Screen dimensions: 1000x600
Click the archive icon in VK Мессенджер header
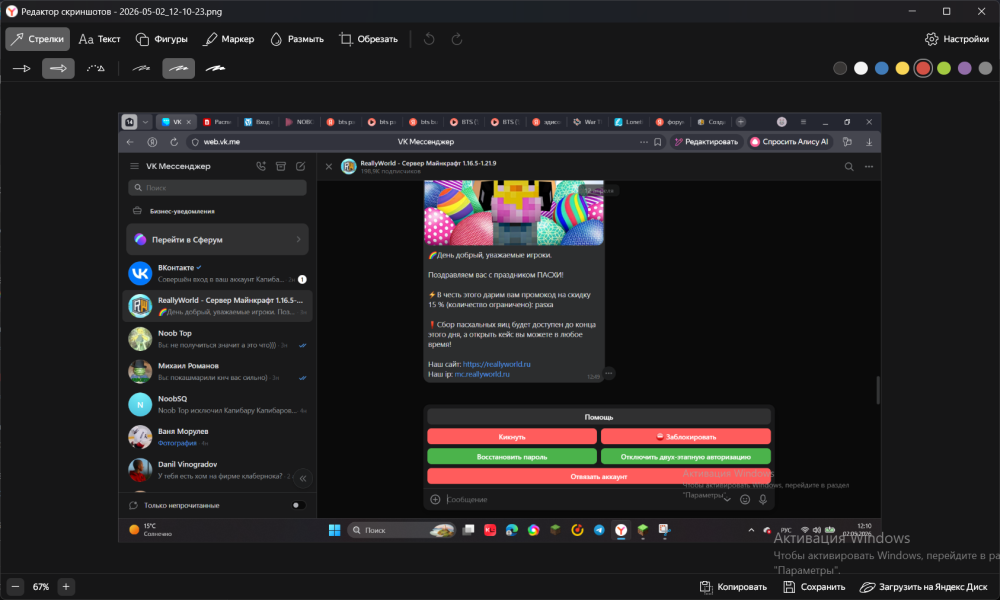(x=281, y=166)
